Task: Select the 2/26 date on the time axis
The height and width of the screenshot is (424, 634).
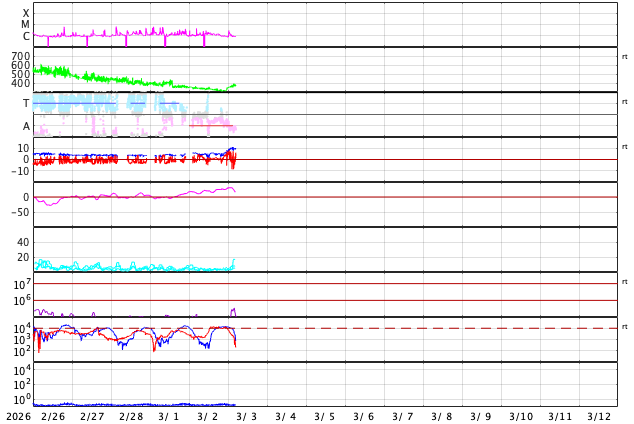Action: (53, 416)
